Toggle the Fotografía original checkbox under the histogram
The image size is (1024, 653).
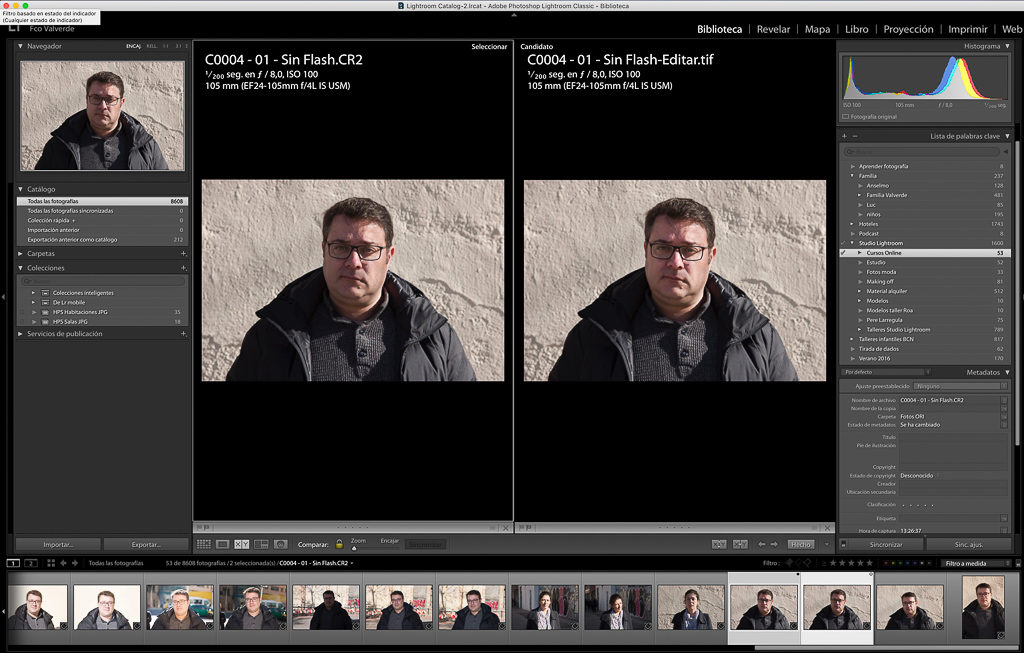pos(846,117)
